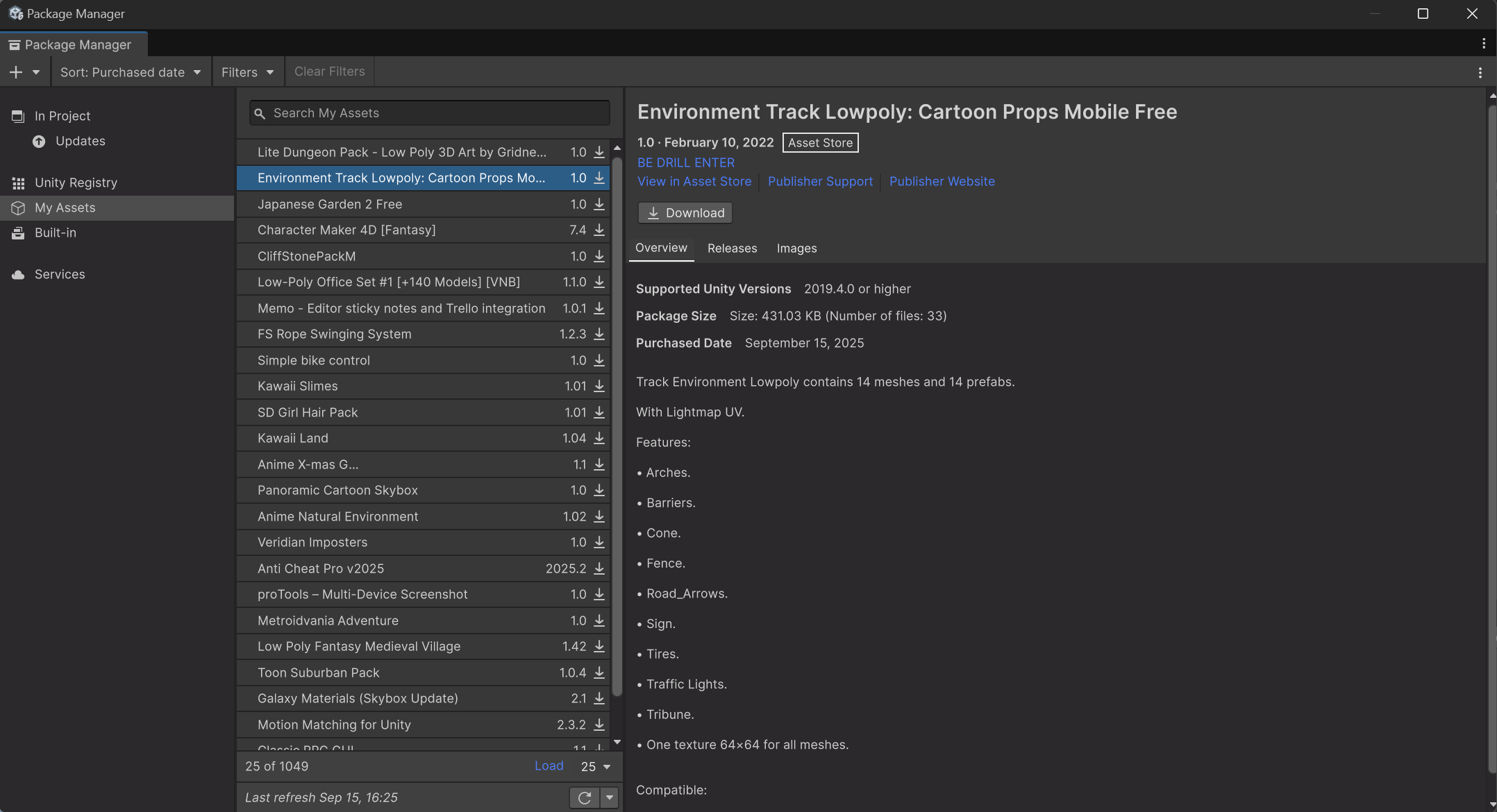Click download icon next to Kawaii Slimes
Image resolution: width=1497 pixels, height=812 pixels.
click(599, 387)
